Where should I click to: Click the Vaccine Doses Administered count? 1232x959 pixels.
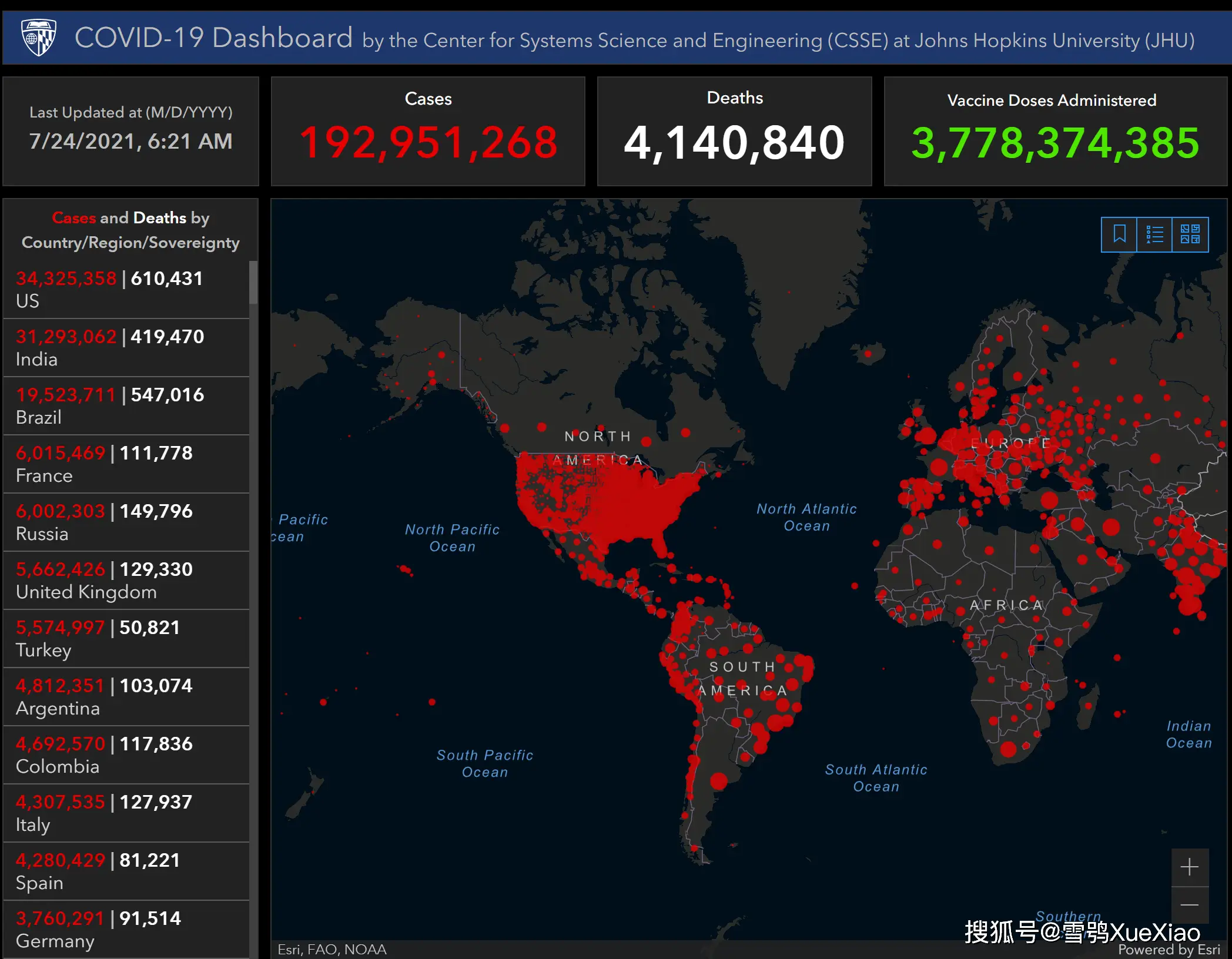1055,142
